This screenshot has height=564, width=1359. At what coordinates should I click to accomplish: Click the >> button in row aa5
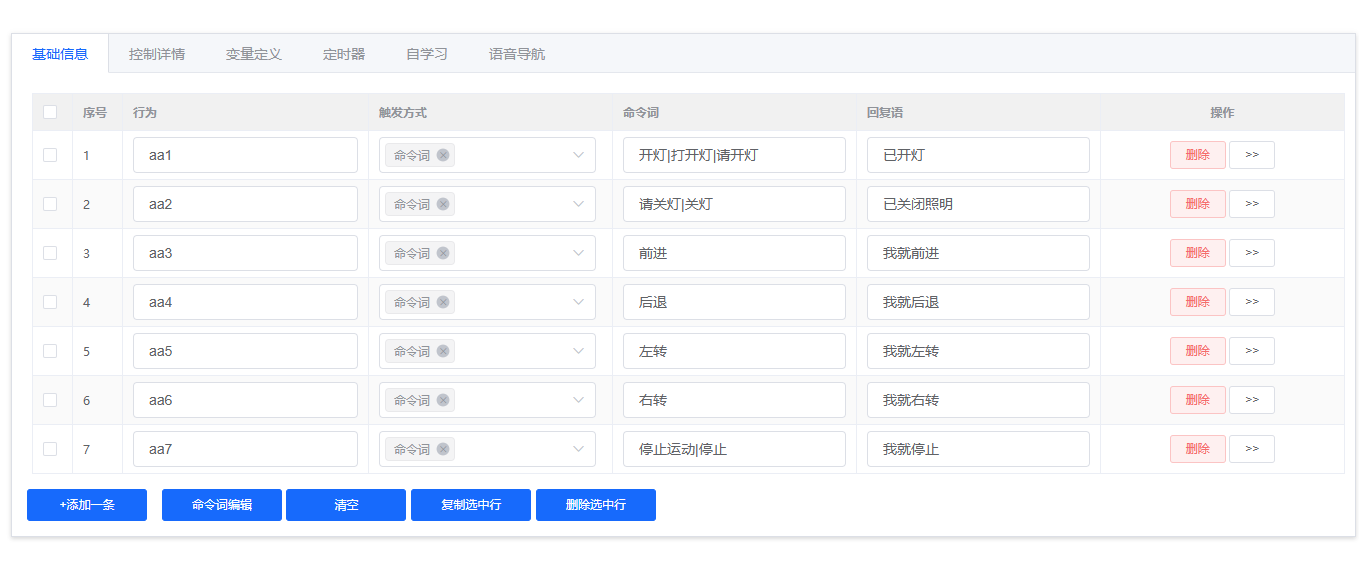(1252, 351)
